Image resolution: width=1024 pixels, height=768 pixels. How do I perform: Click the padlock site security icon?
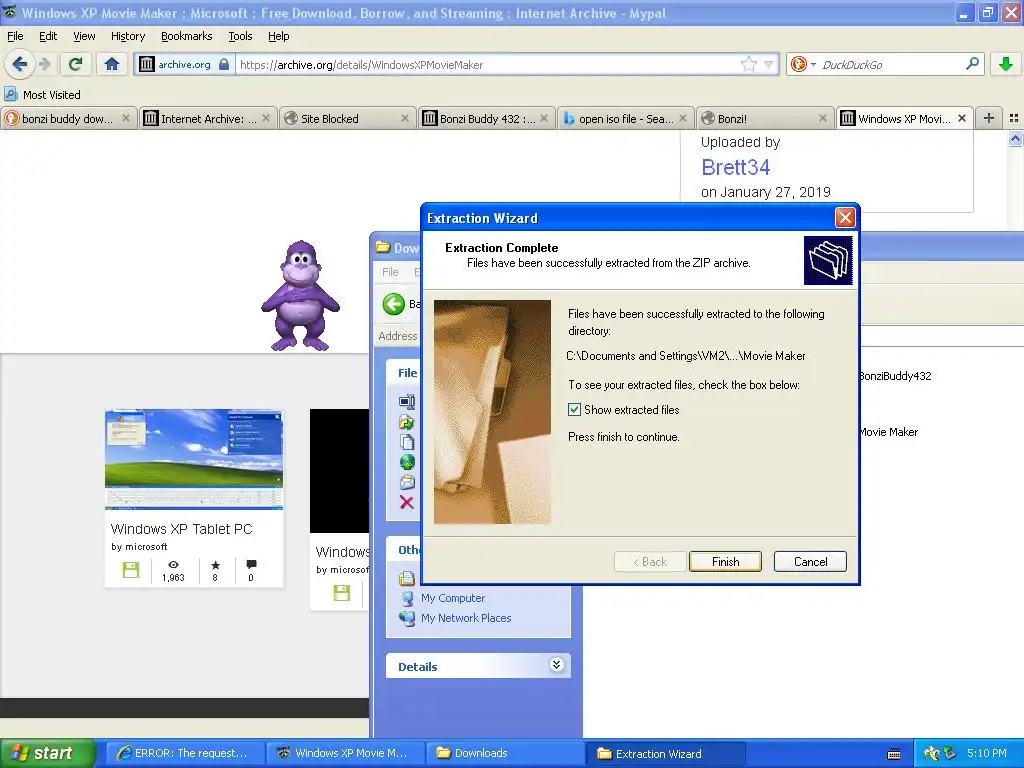(224, 64)
